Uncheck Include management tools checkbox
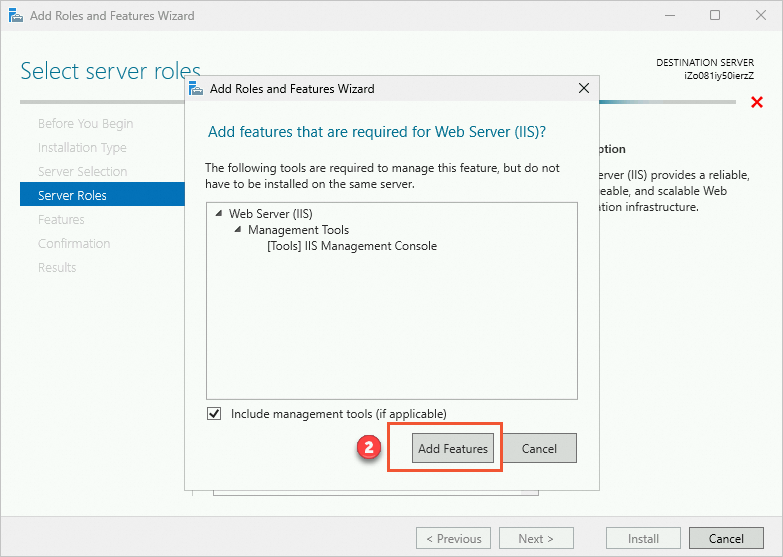The image size is (783, 557). [214, 414]
